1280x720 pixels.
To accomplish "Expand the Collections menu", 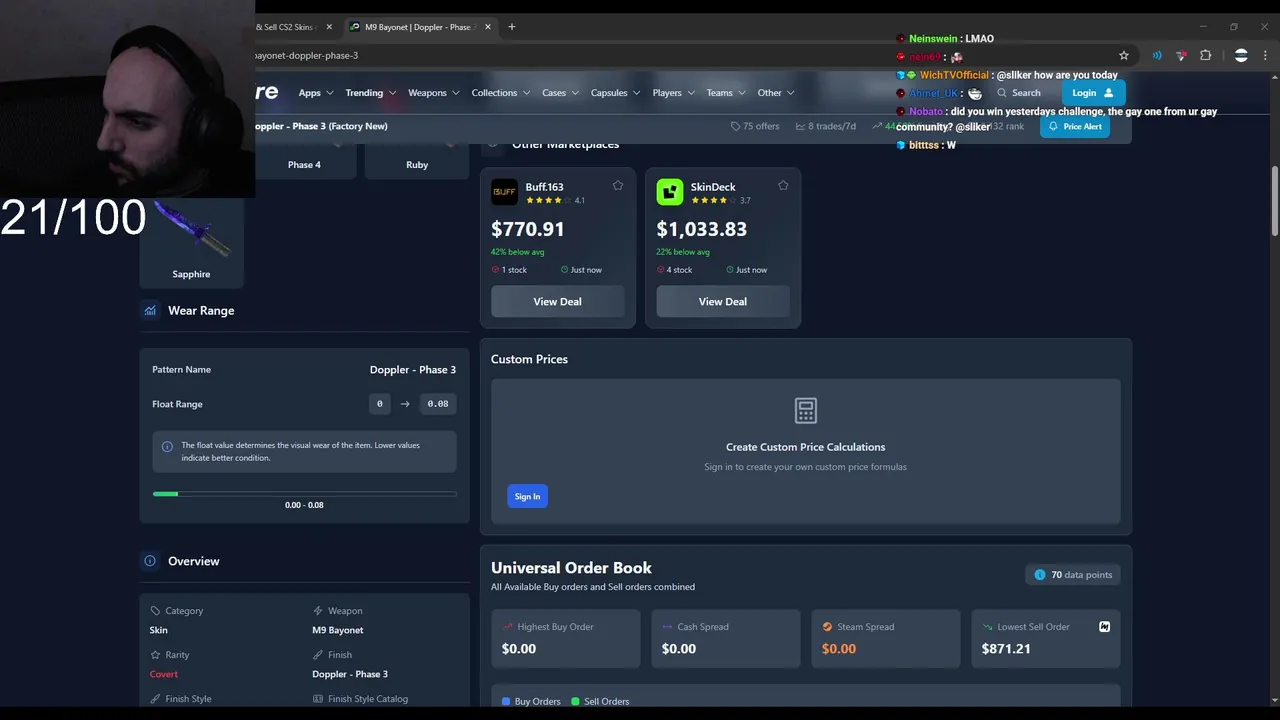I will click(501, 93).
